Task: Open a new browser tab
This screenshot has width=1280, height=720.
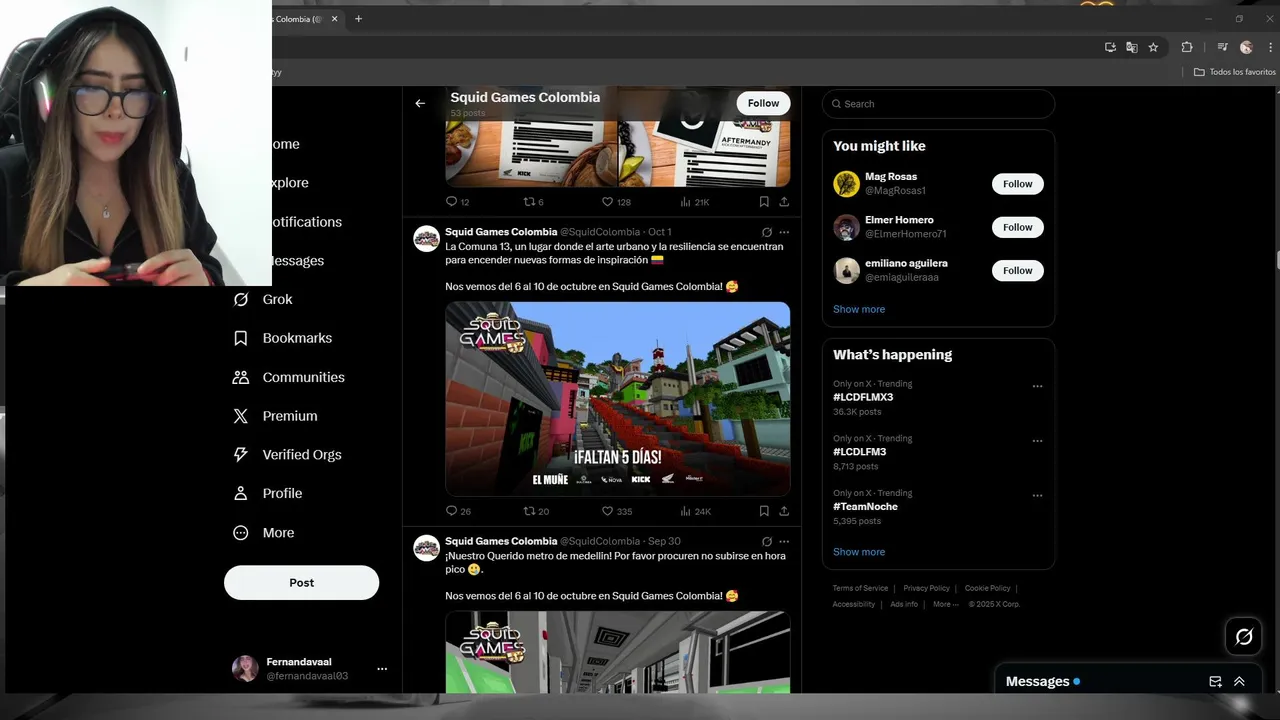Action: [358, 19]
